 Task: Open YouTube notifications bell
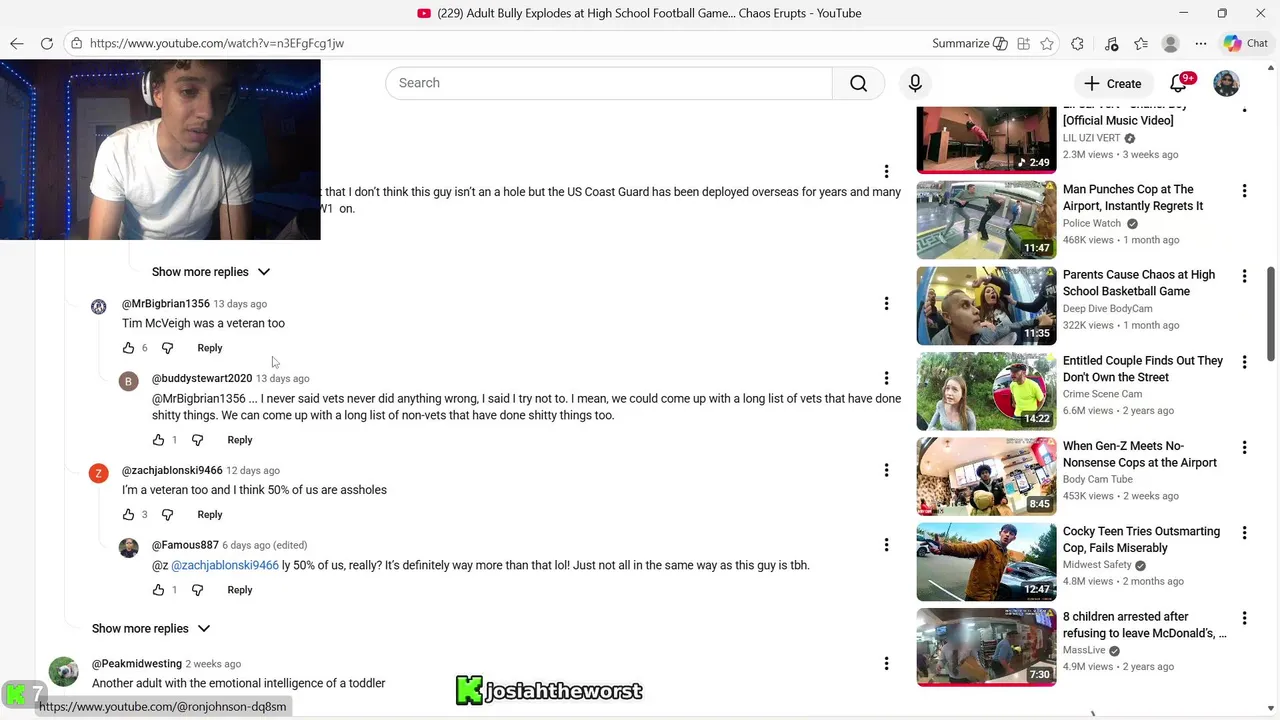[x=1179, y=83]
